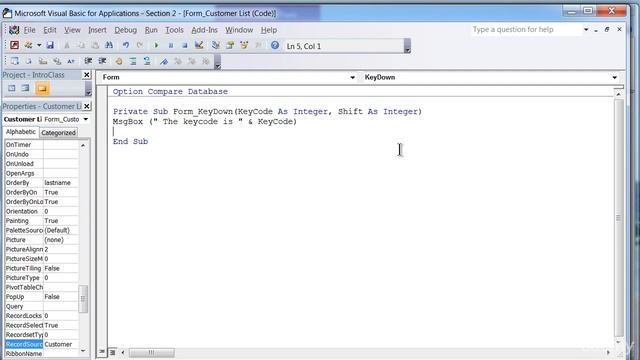Toggle Folders in Project panel
640x360 pixels.
point(42,88)
